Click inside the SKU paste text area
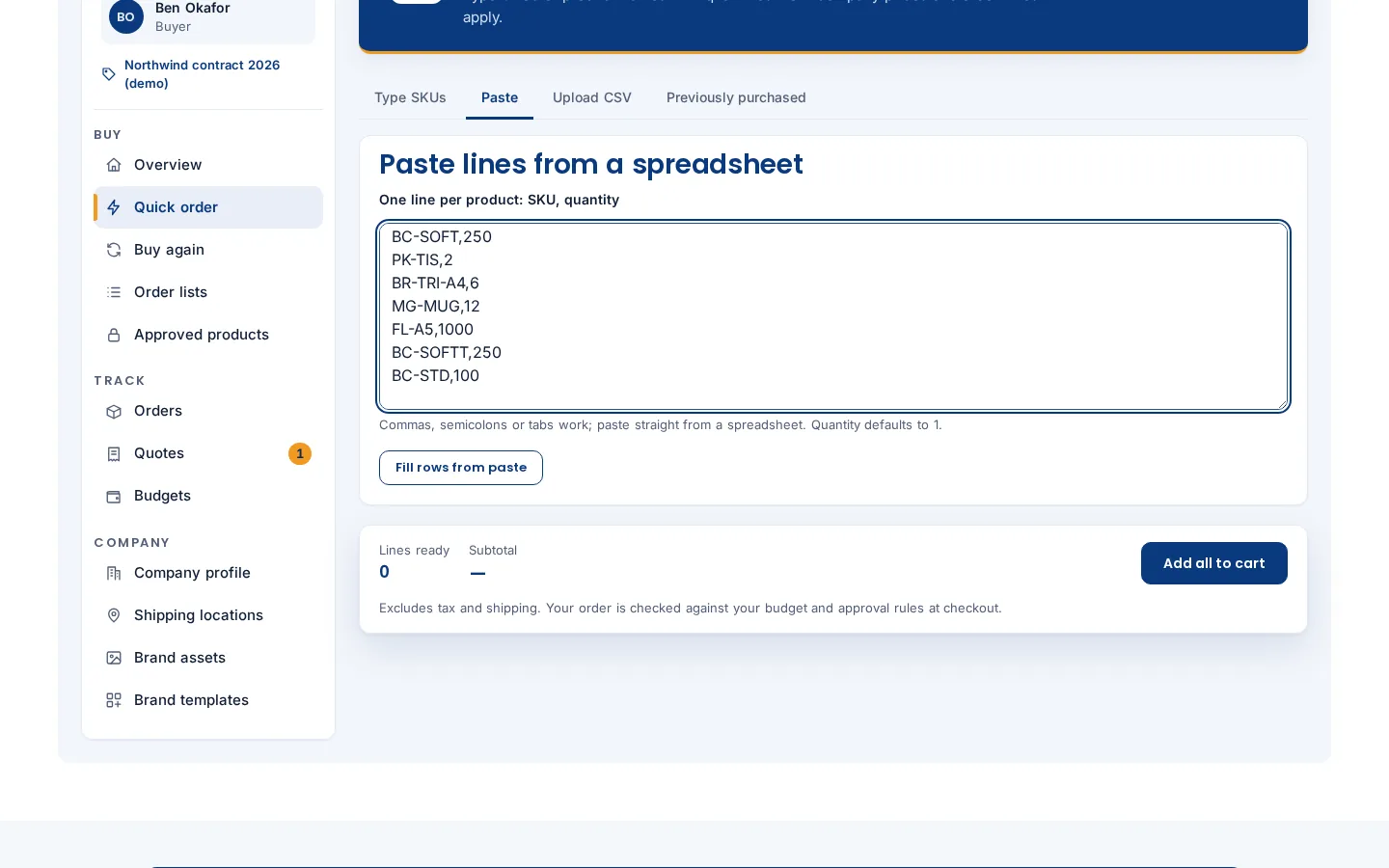Viewport: 1389px width, 868px height. coord(833,316)
